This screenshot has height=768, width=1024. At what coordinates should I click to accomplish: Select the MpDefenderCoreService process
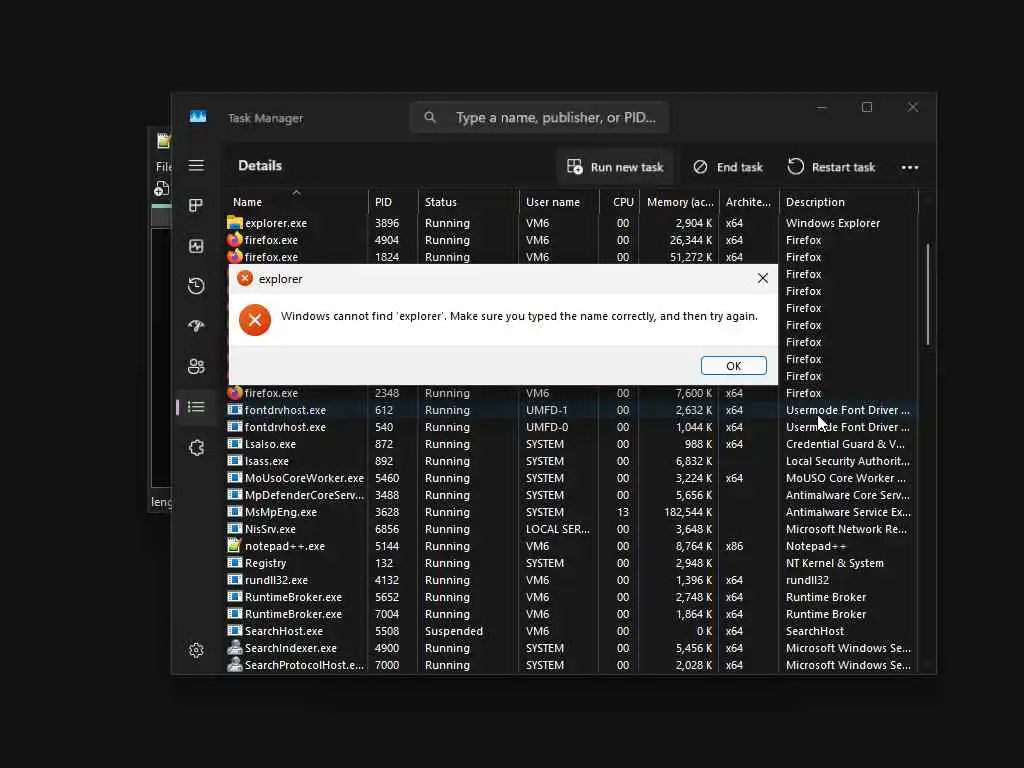(571, 494)
